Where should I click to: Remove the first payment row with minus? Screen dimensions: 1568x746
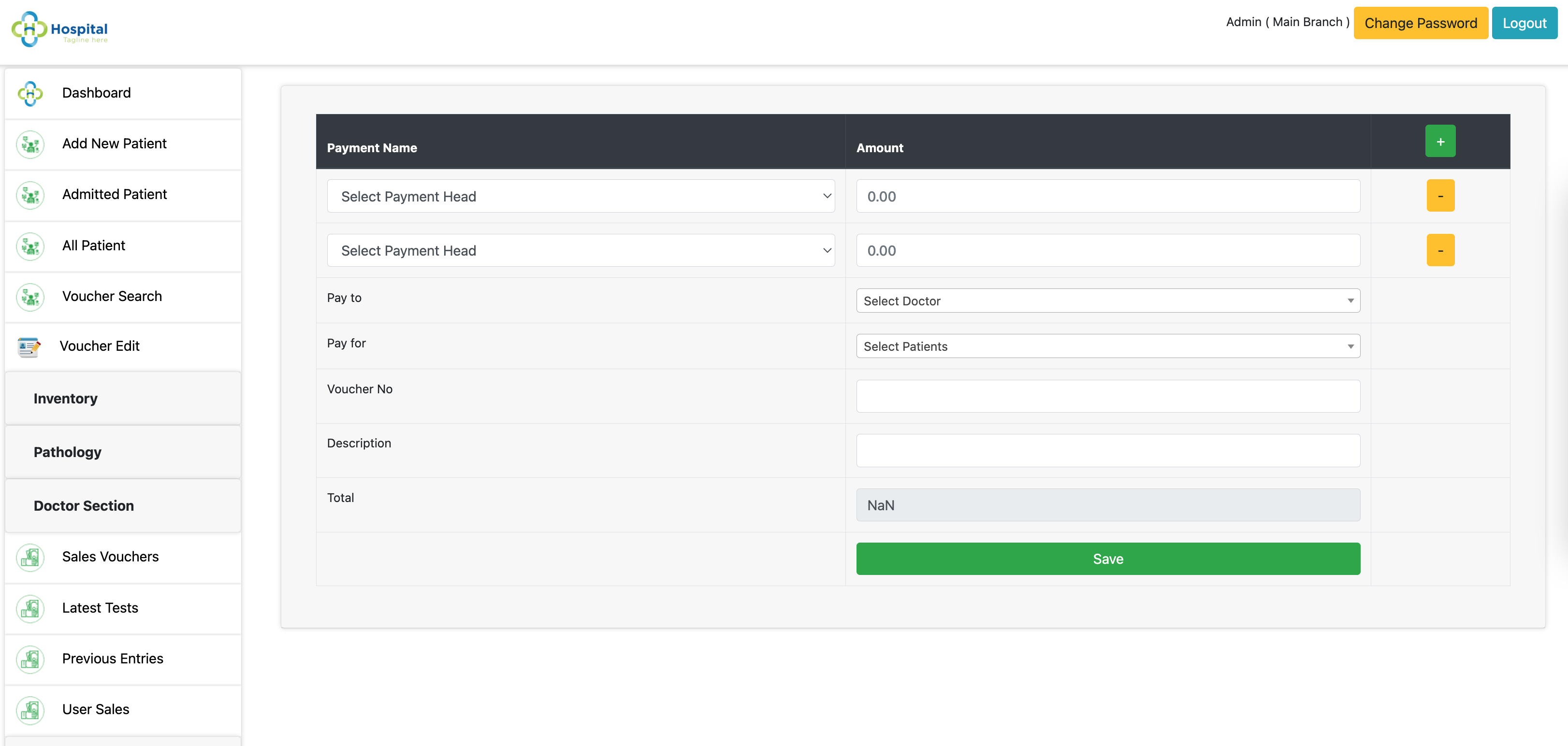(1440, 196)
